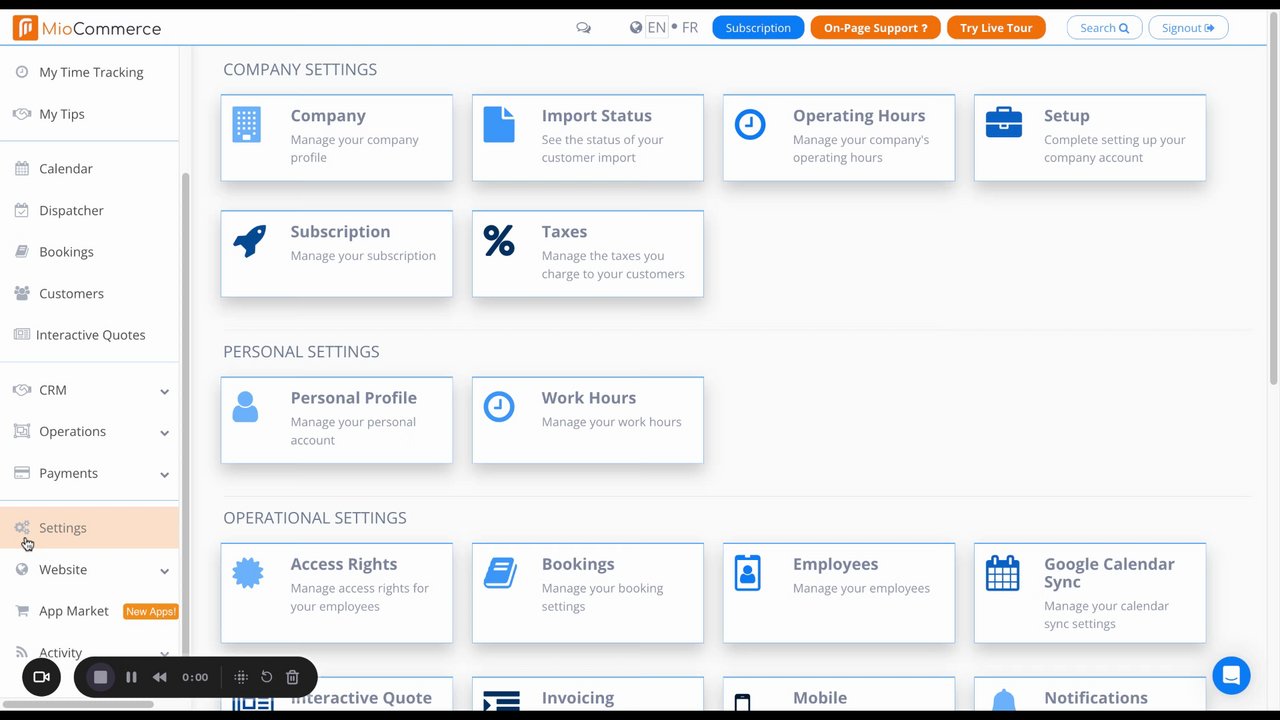1280x720 pixels.
Task: Click Try Live Tour button
Action: click(x=996, y=28)
